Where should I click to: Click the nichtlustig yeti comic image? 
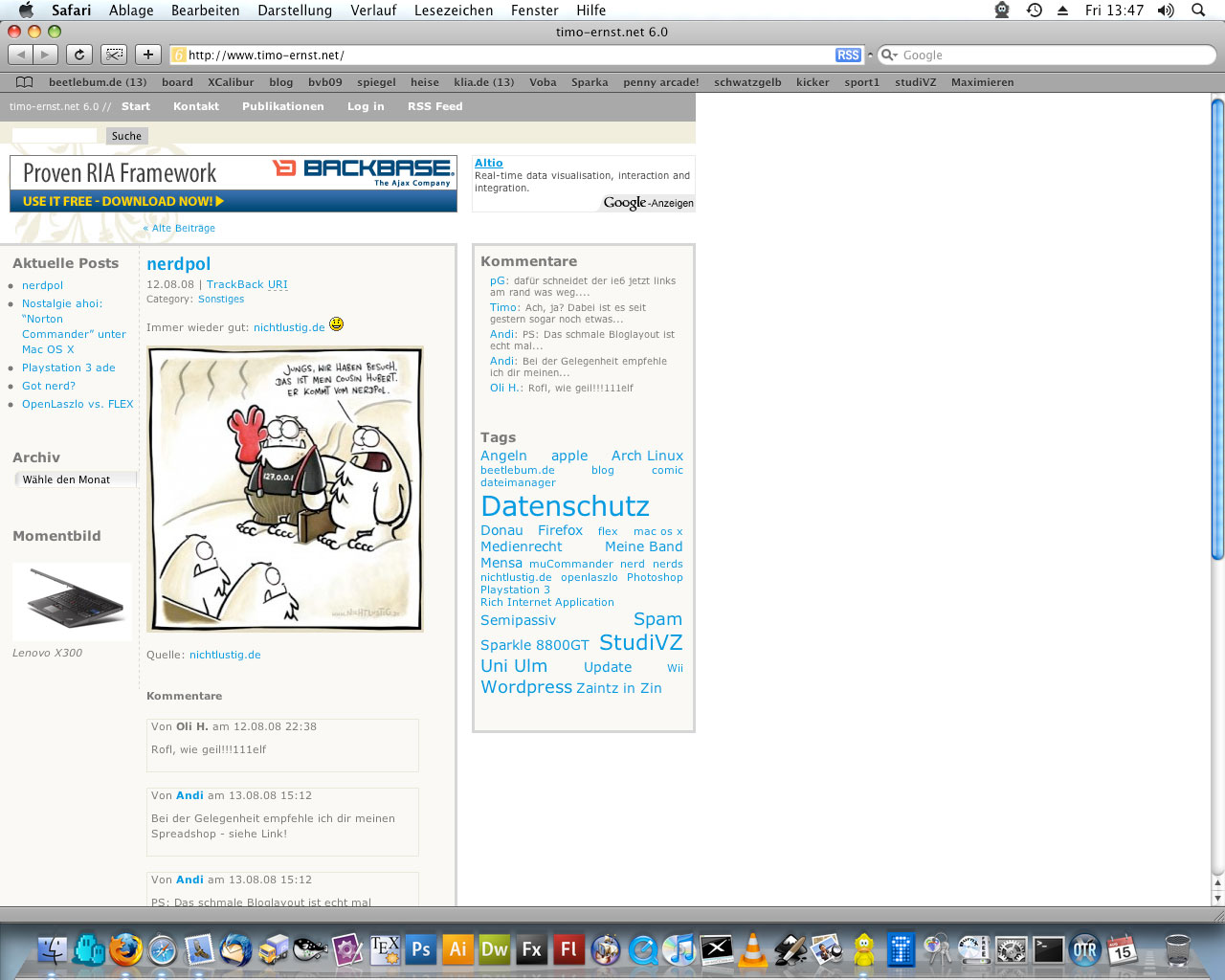pos(284,489)
